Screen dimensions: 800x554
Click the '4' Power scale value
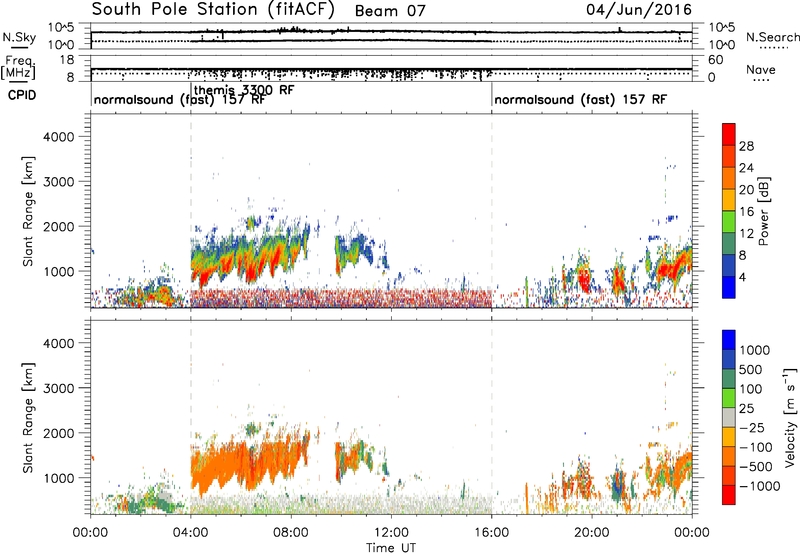pyautogui.click(x=743, y=277)
